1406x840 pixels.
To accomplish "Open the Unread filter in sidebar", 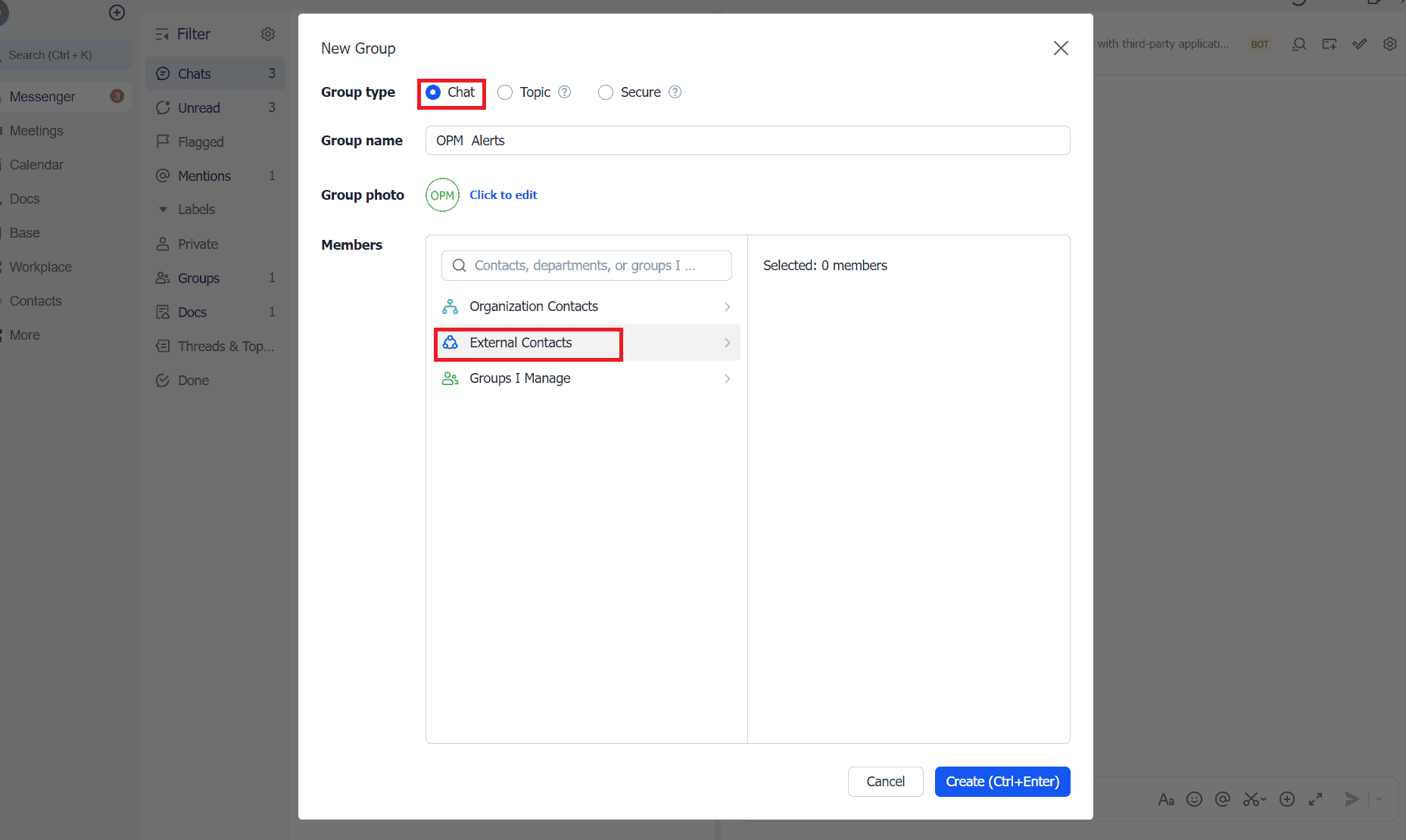I will pos(199,107).
